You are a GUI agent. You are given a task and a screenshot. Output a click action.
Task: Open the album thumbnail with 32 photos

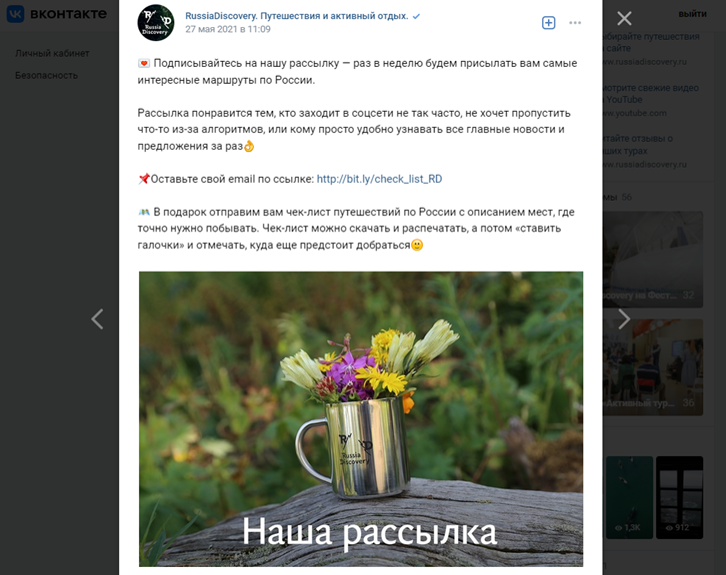coord(653,260)
